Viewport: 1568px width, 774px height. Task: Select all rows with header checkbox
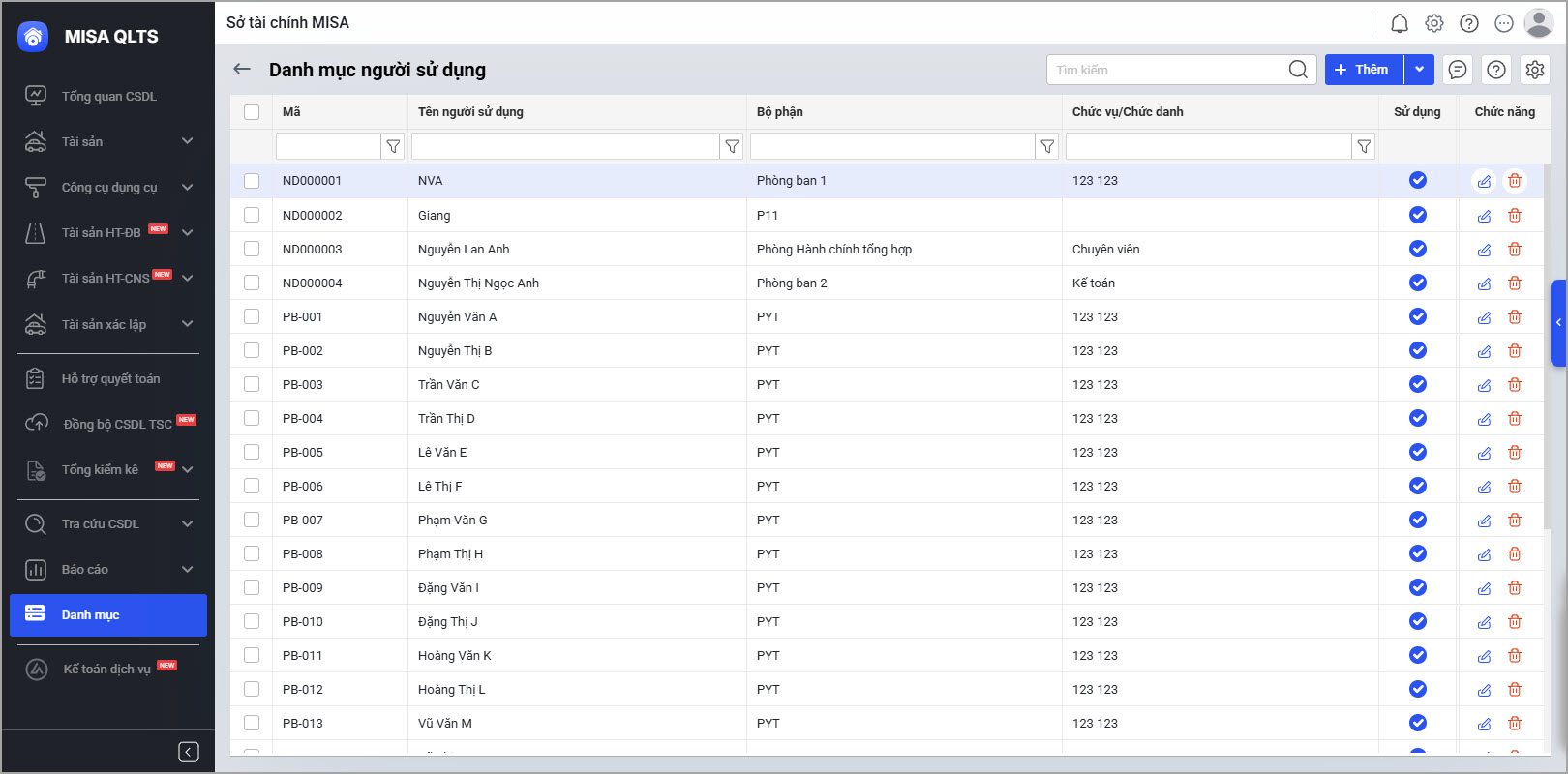click(252, 112)
